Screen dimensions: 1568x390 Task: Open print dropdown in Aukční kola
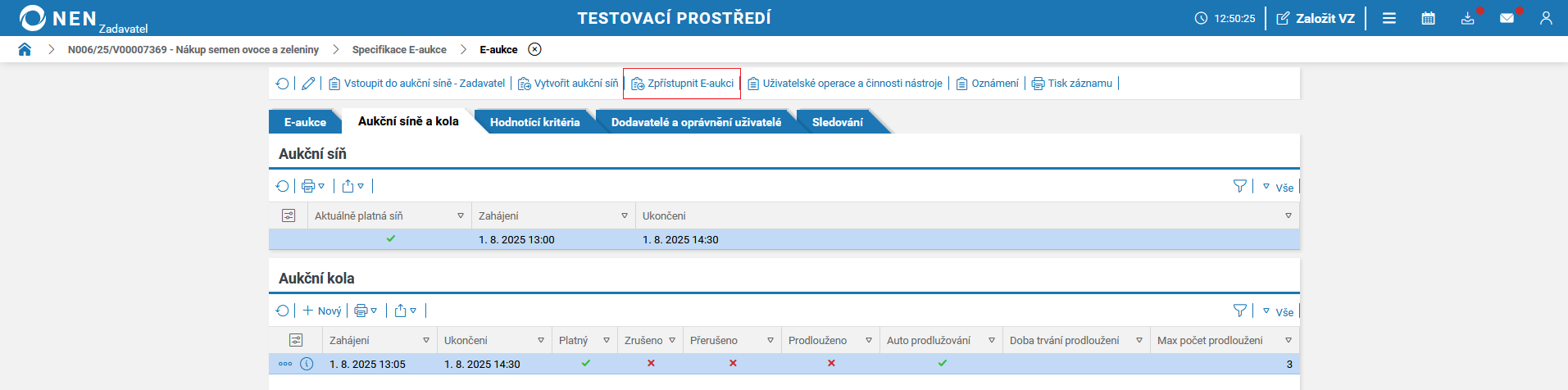point(366,311)
